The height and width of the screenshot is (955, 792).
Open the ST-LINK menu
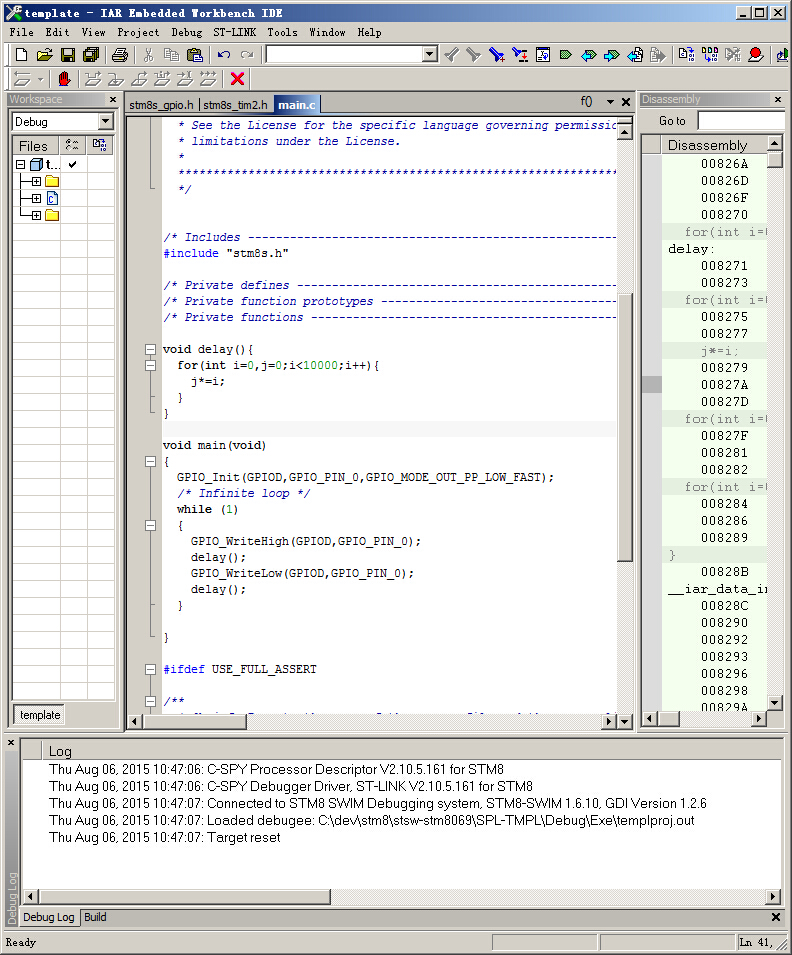tap(234, 32)
